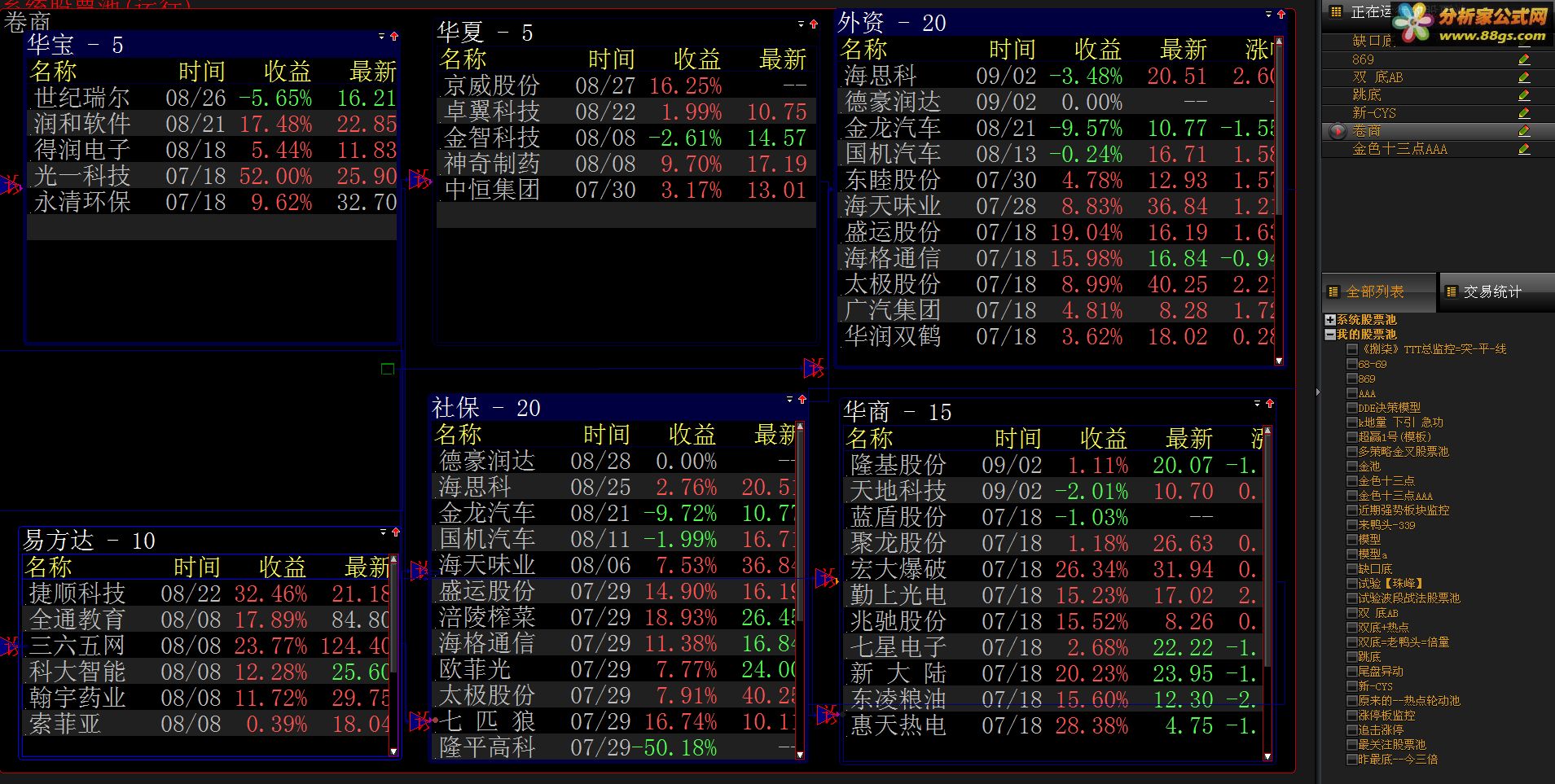Select 跳底 in the running list
This screenshot has width=1555, height=784.
pyautogui.click(x=1366, y=95)
